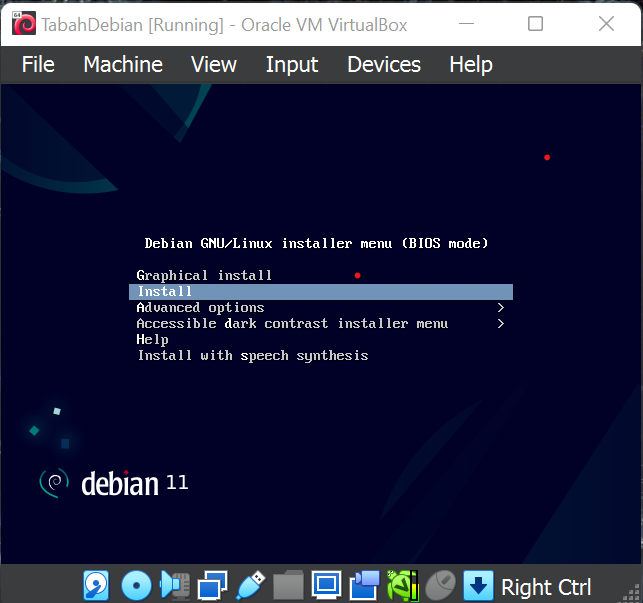Open the Input menu
This screenshot has width=643, height=603.
[x=292, y=65]
